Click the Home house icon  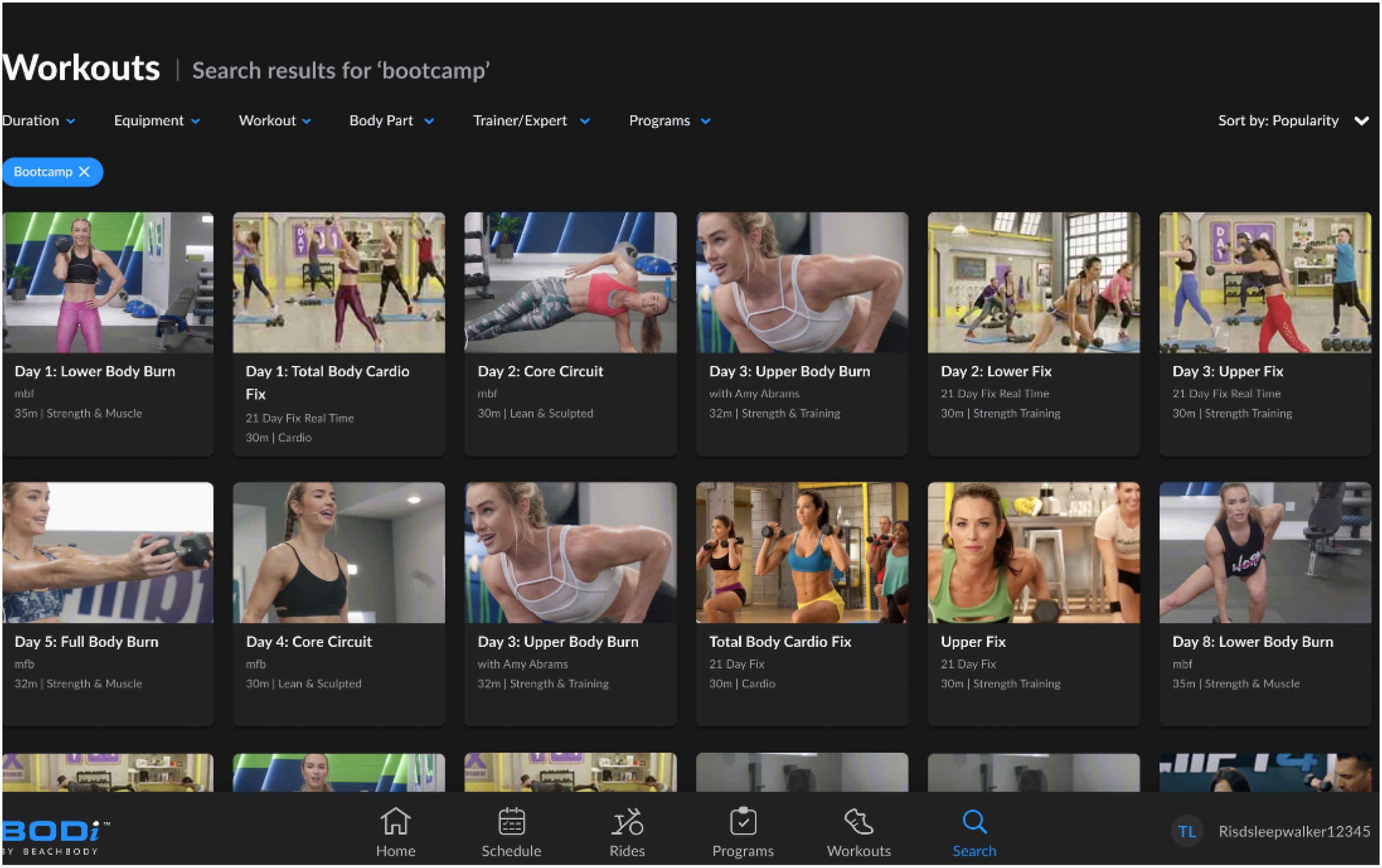click(395, 822)
